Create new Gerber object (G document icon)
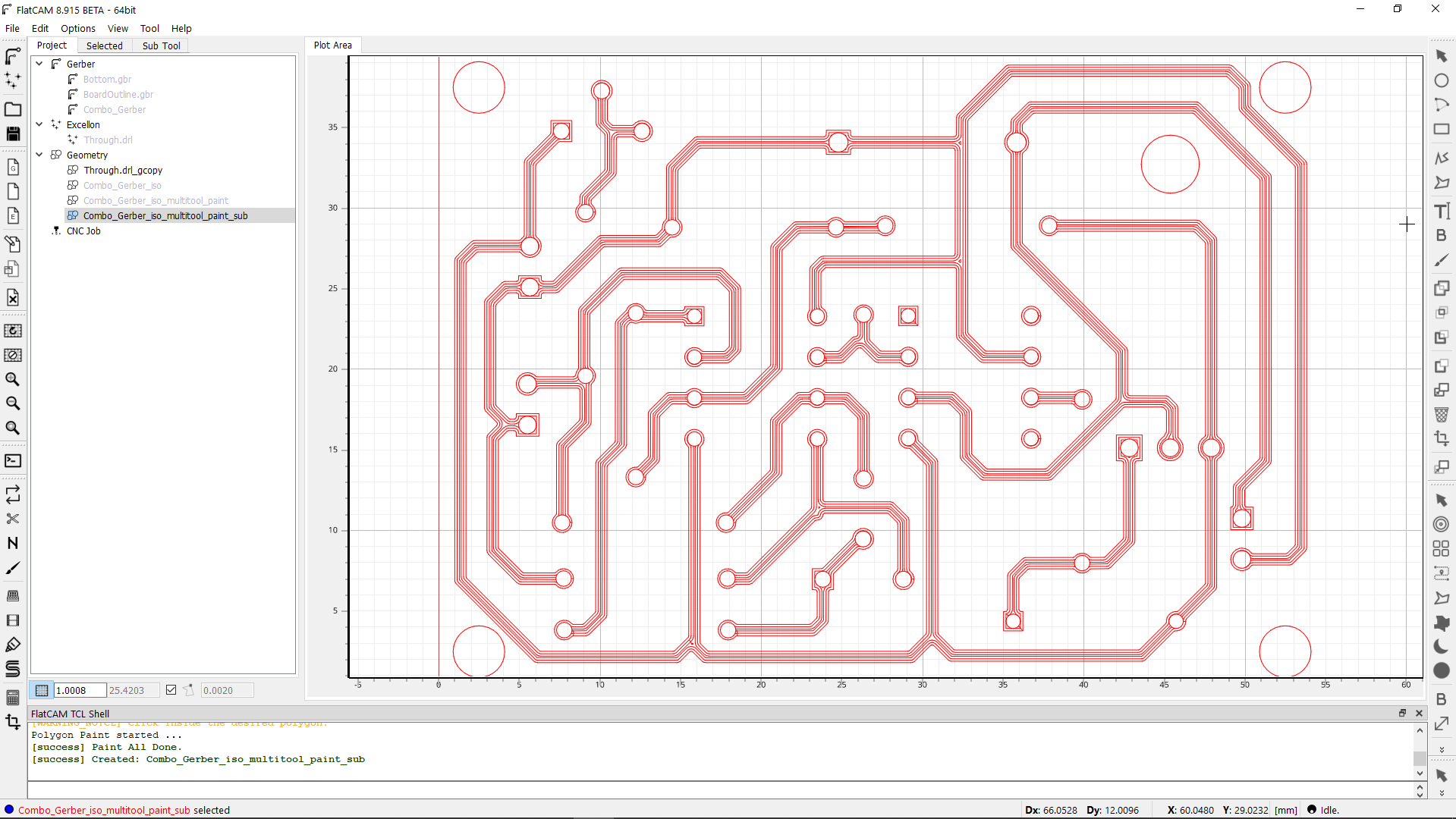 click(13, 167)
